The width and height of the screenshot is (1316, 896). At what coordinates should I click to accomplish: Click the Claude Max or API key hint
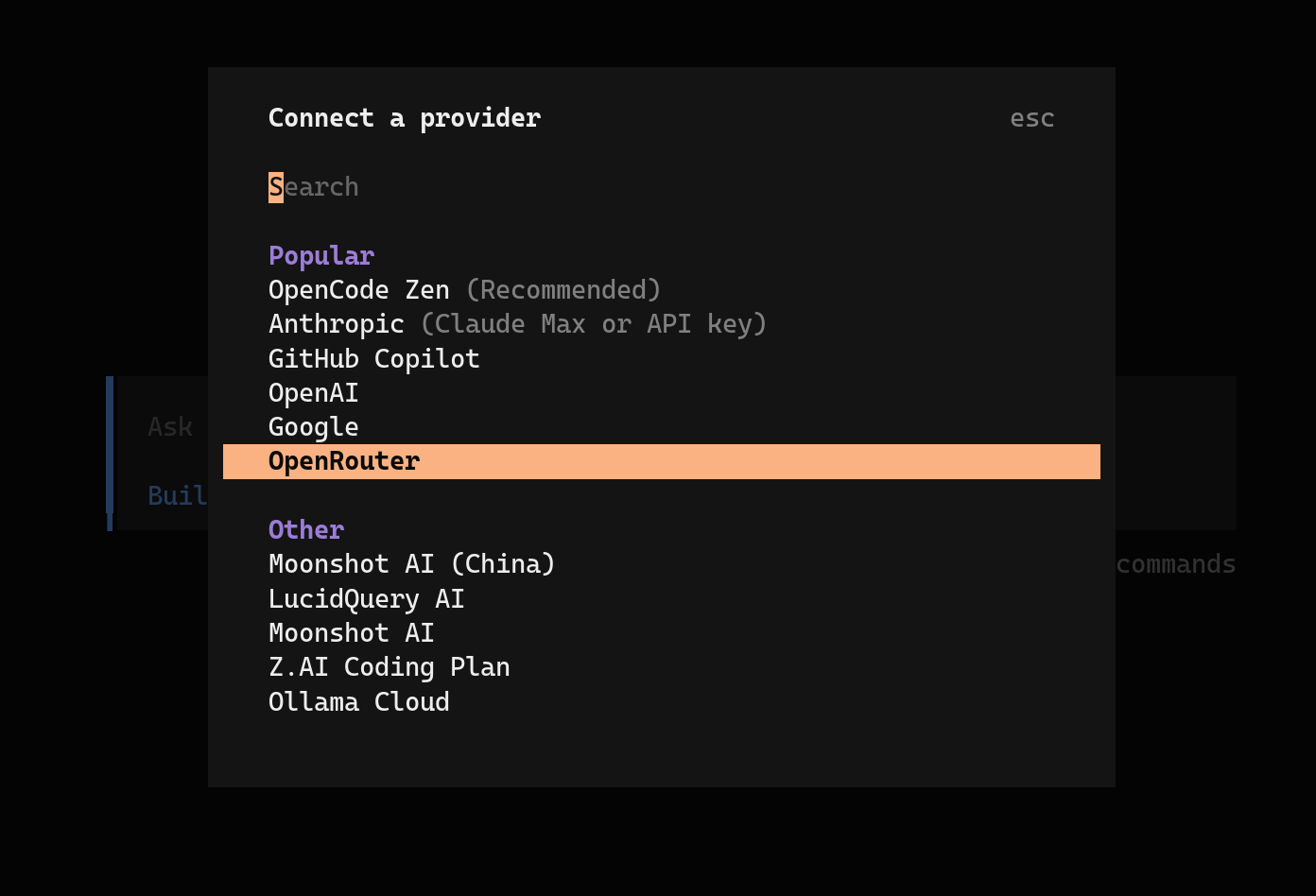[594, 324]
